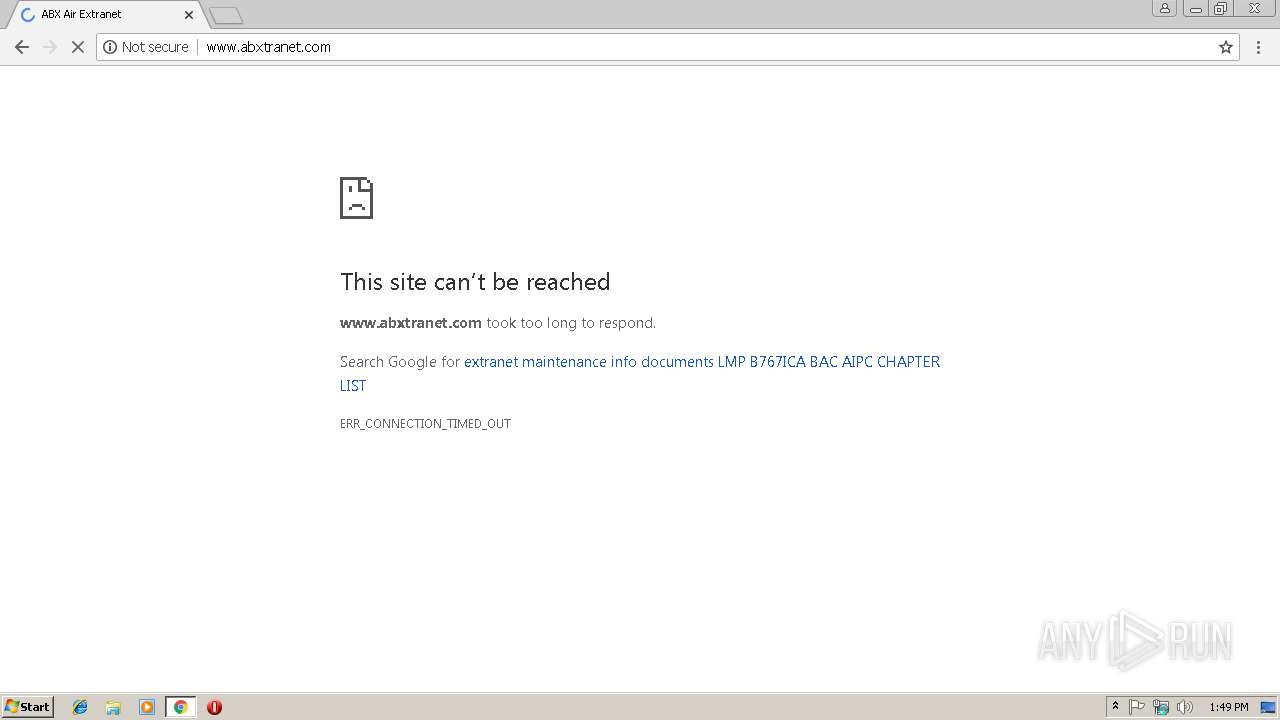
Task: Open Action Center flag icon in tray
Action: [x=1137, y=707]
